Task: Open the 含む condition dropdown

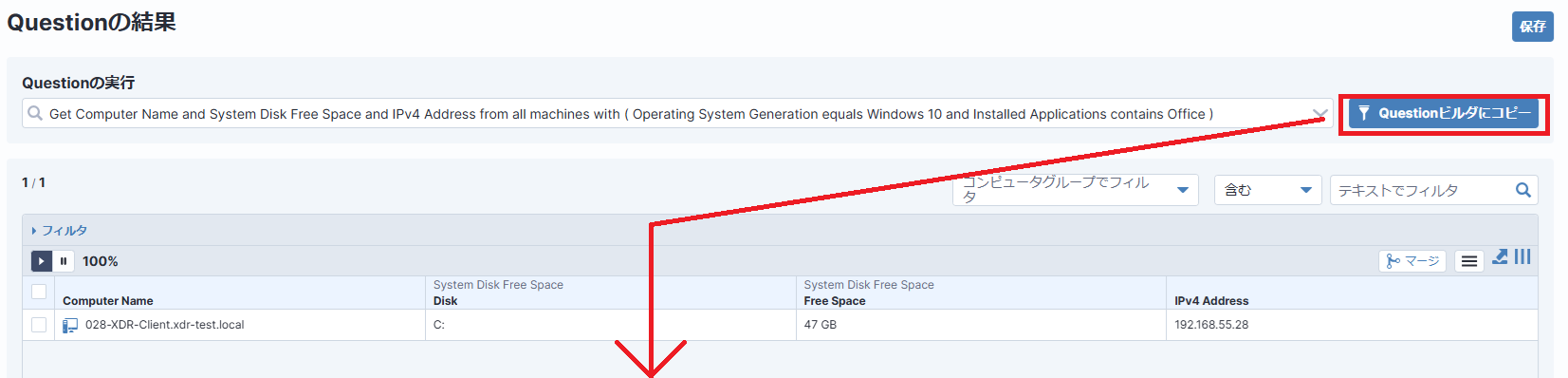Action: click(x=1268, y=190)
